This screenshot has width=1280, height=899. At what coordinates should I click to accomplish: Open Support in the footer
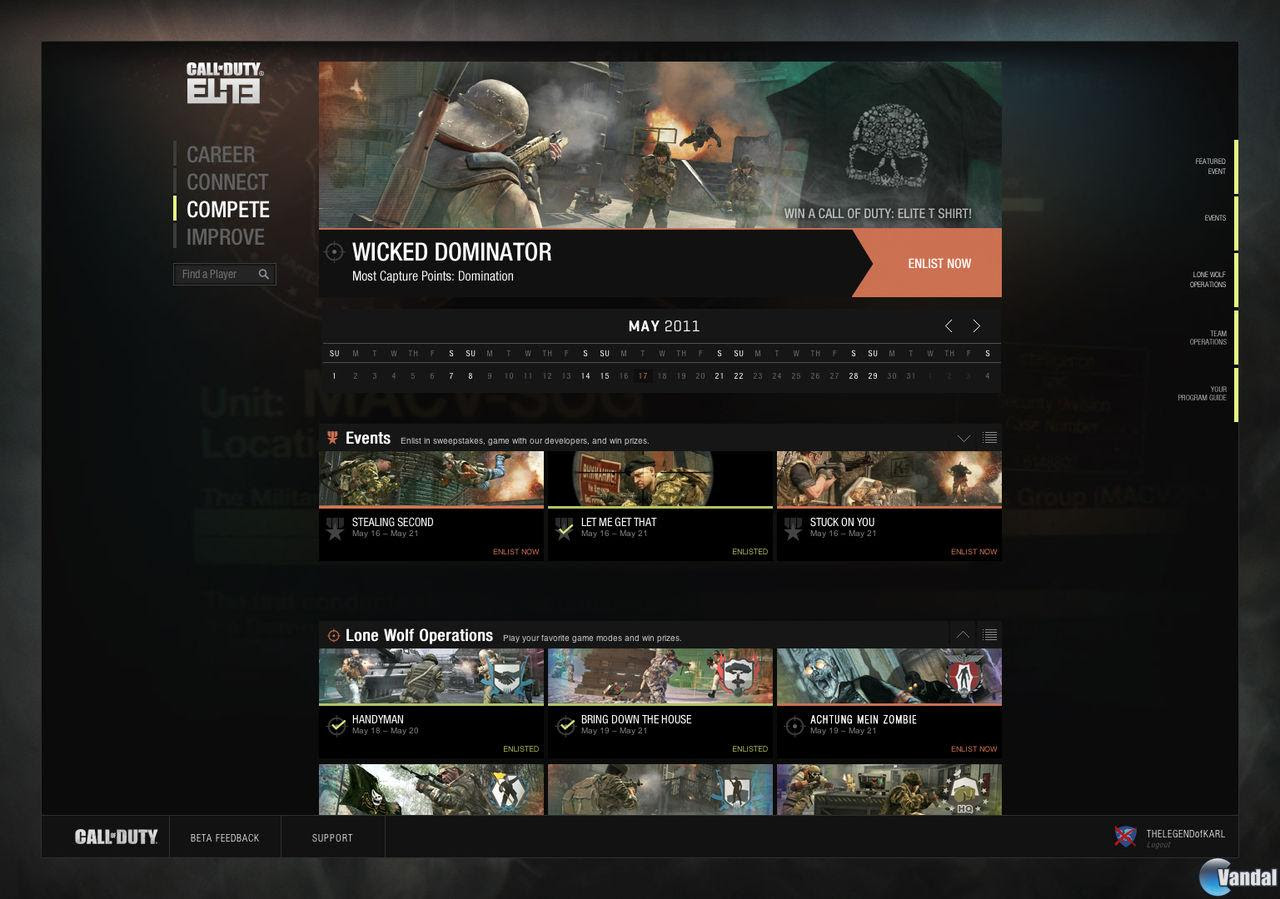pyautogui.click(x=332, y=838)
